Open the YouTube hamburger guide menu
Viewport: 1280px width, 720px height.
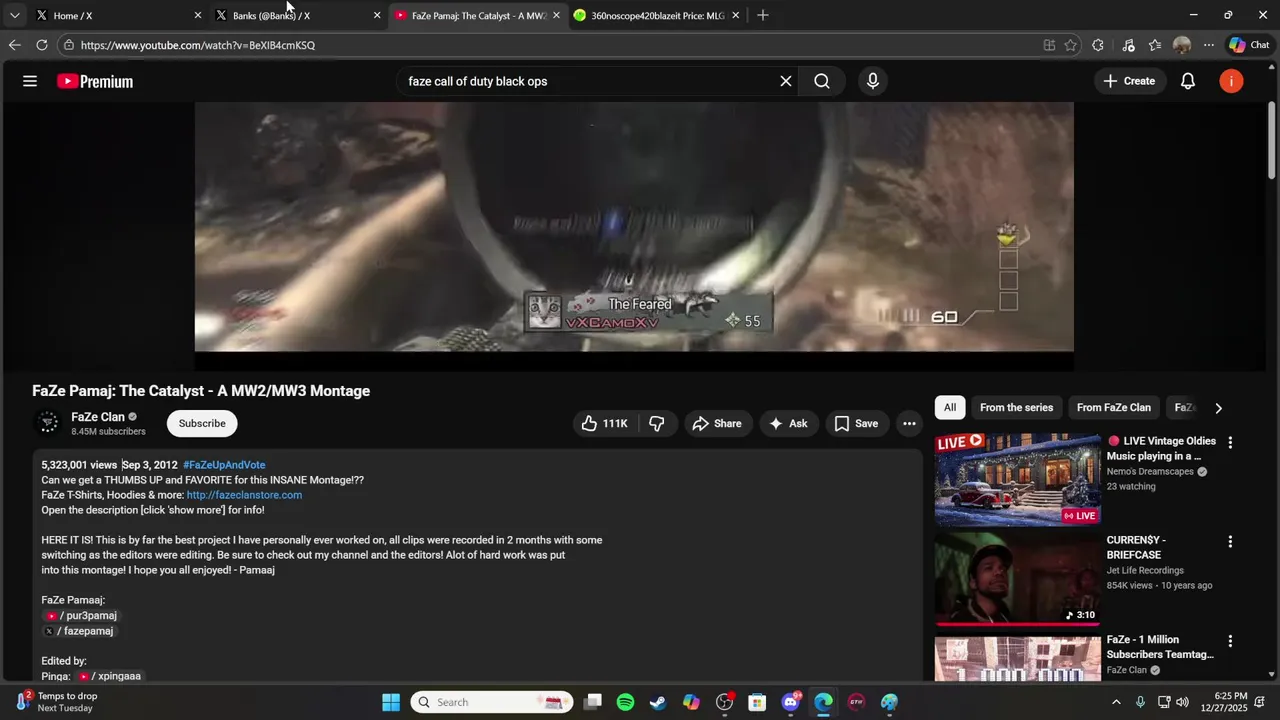(x=30, y=81)
